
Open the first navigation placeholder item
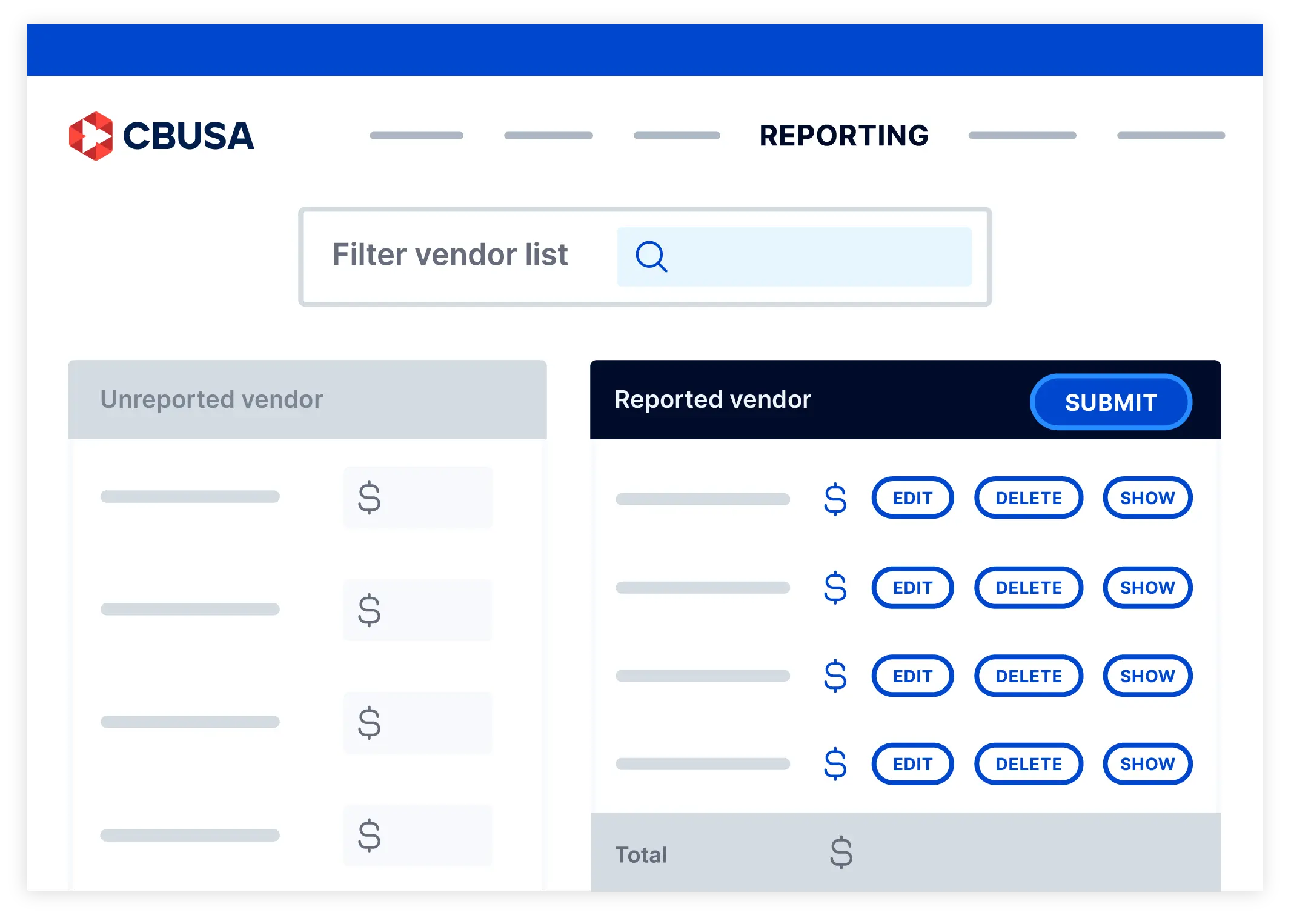tap(417, 136)
